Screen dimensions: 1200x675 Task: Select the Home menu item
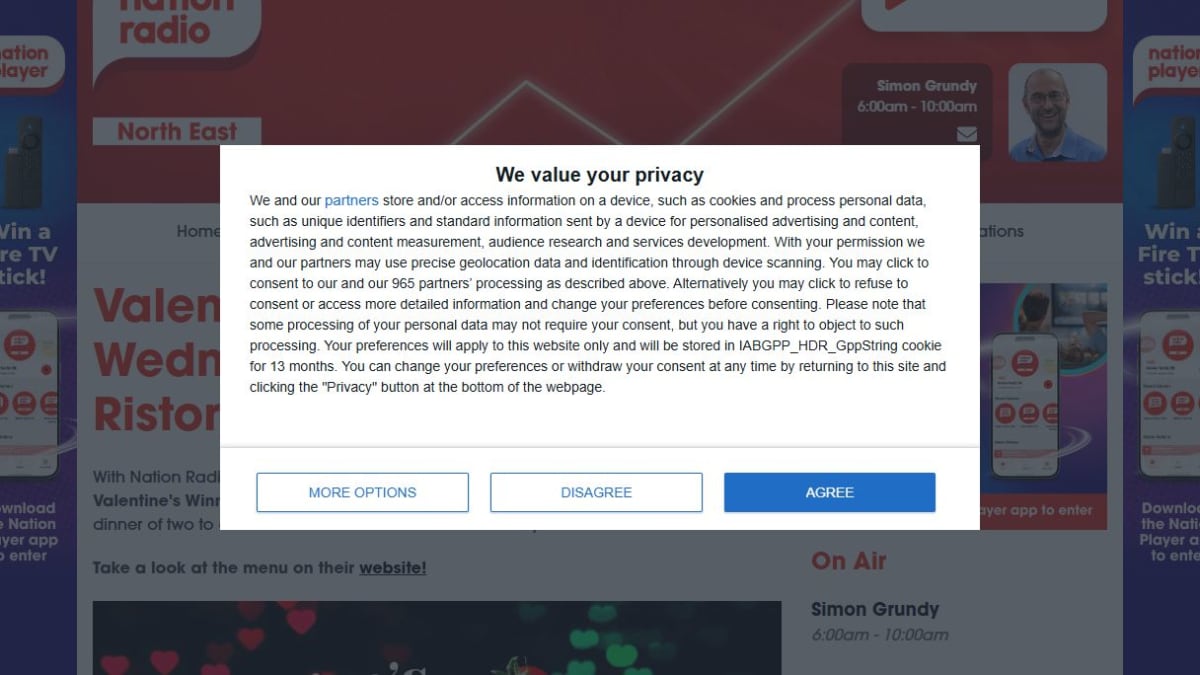198,231
